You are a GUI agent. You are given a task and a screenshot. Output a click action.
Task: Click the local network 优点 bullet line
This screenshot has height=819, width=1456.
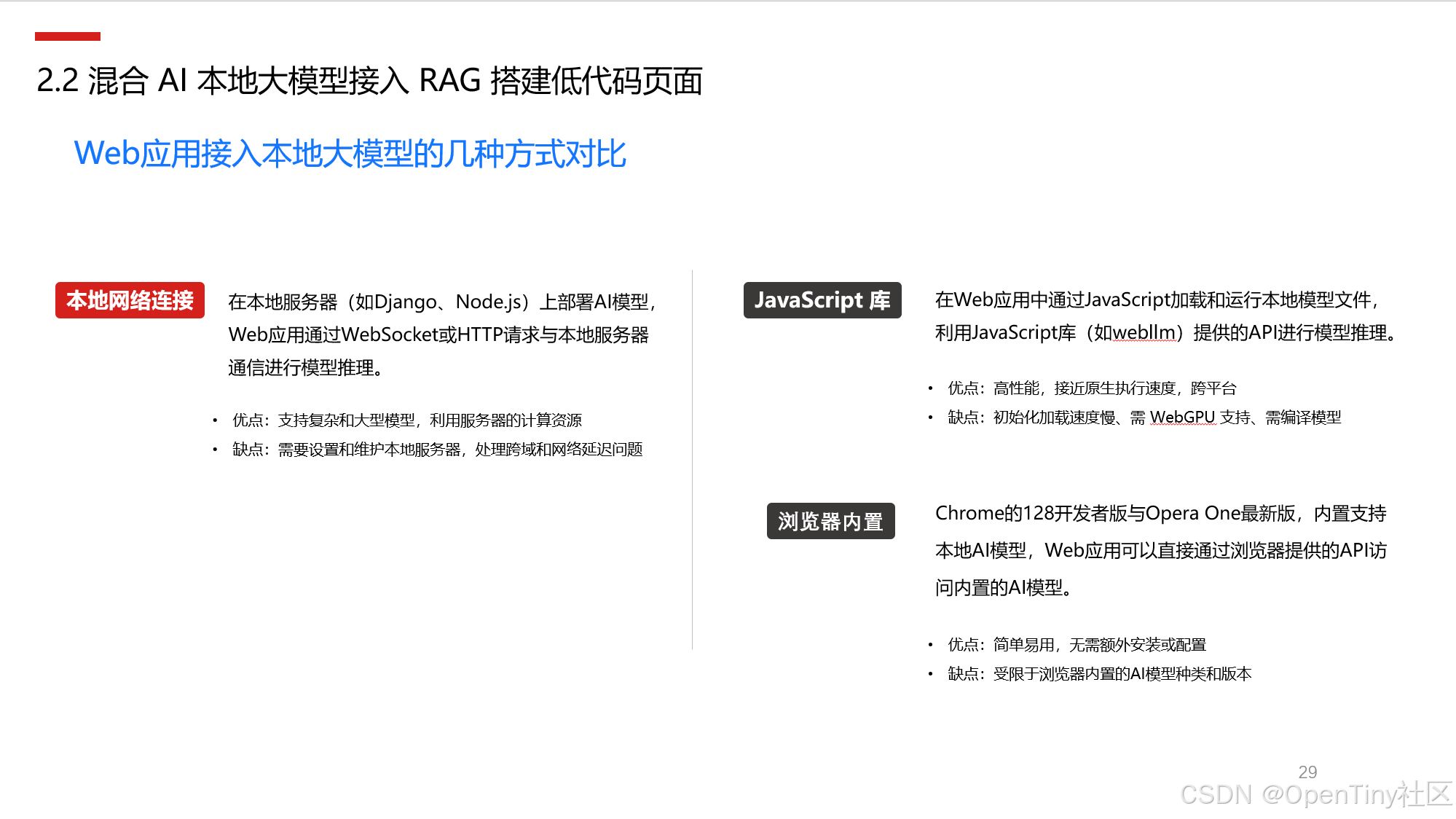pos(406,420)
